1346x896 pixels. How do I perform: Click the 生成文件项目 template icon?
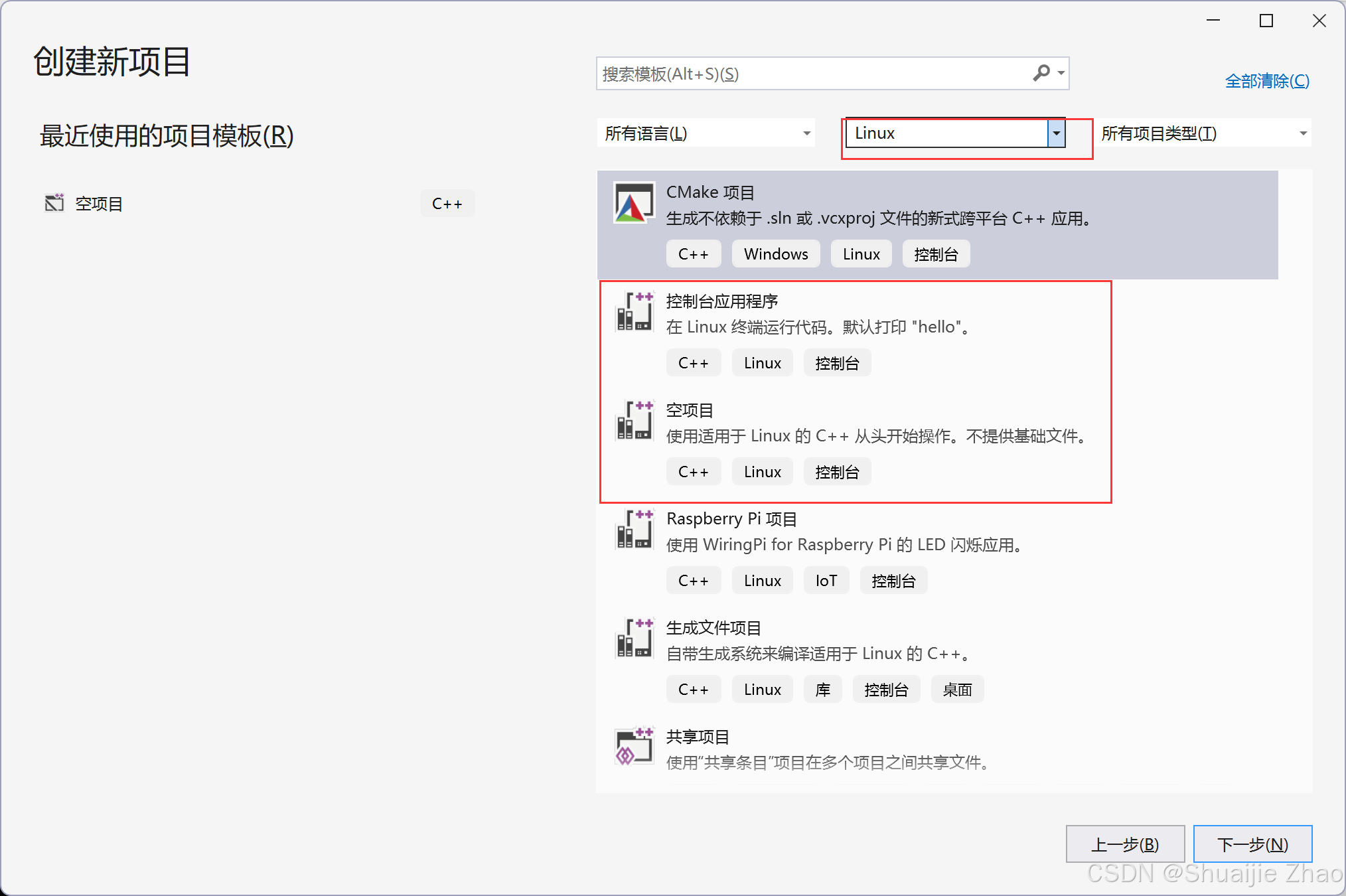[x=633, y=638]
